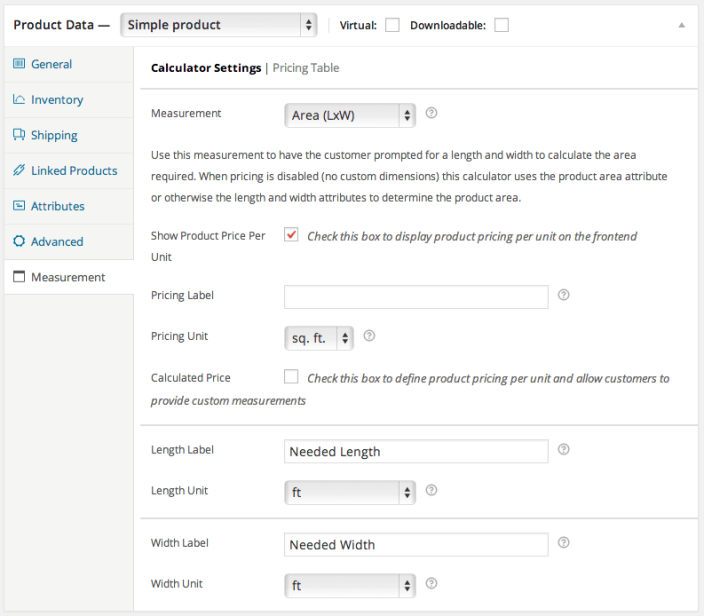The width and height of the screenshot is (704, 616).
Task: Click the help icon beside Width Label field
Action: [563, 543]
